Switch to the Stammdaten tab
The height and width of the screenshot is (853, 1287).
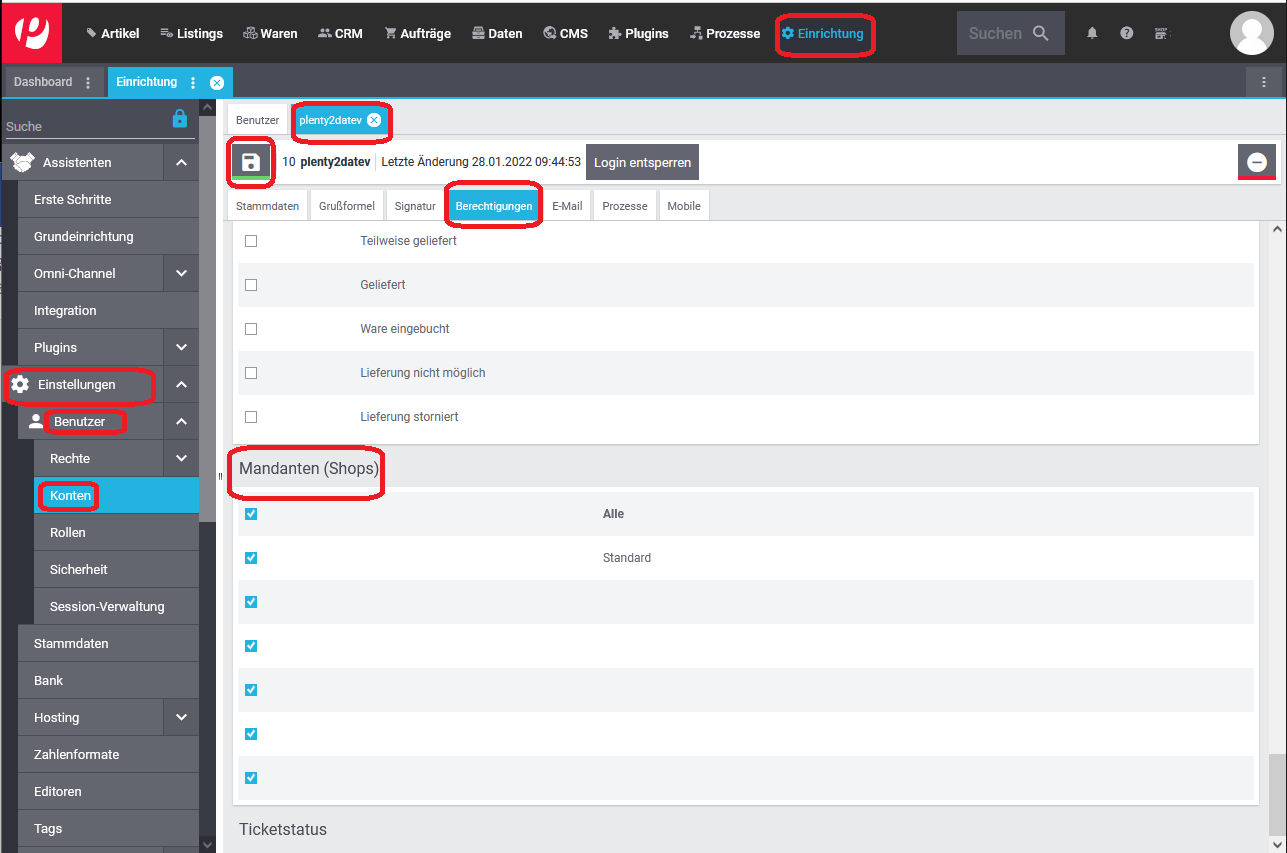click(267, 206)
